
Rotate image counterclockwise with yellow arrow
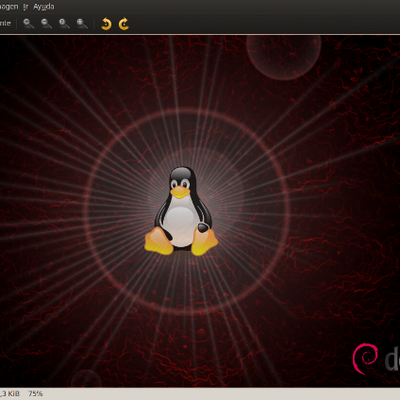tap(106, 24)
